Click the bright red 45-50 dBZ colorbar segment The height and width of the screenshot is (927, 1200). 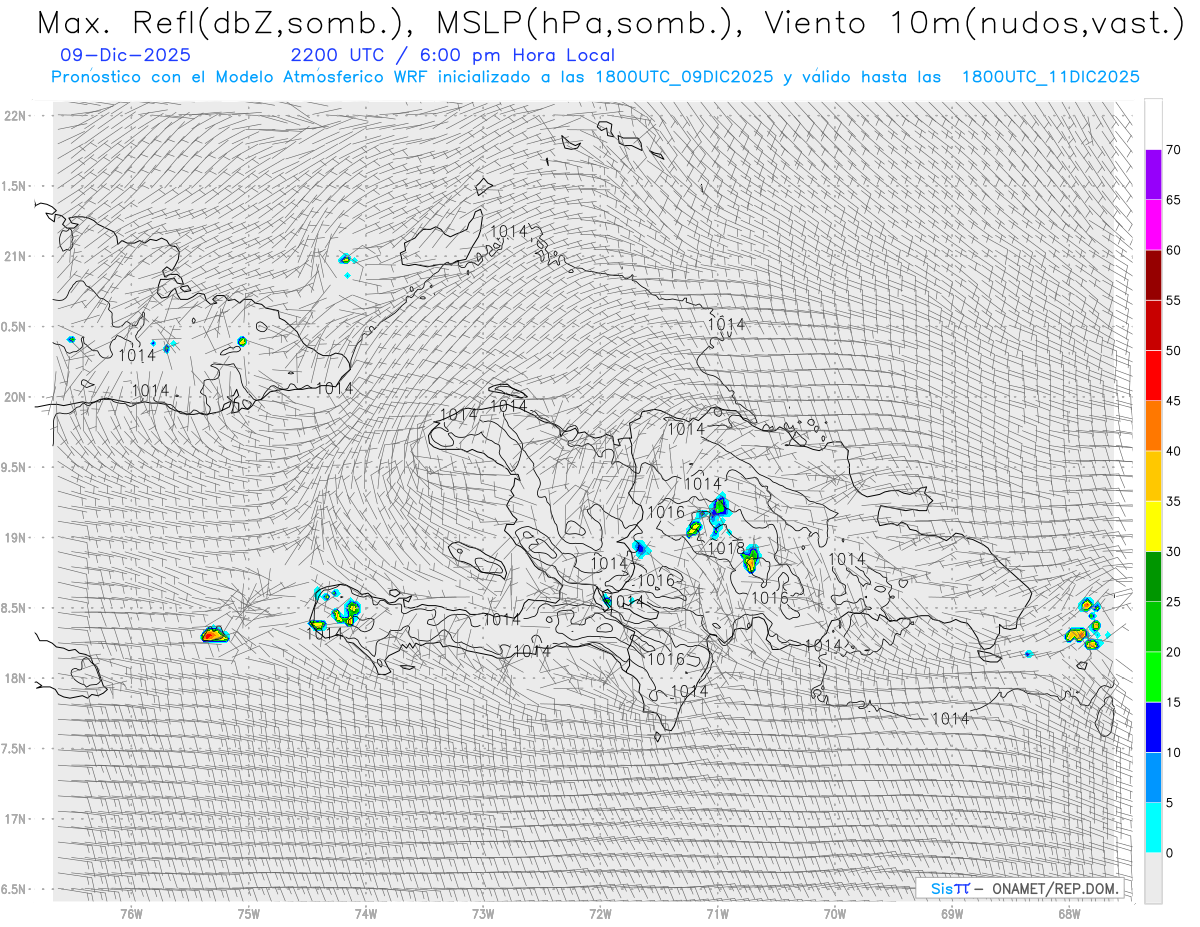coord(1153,376)
